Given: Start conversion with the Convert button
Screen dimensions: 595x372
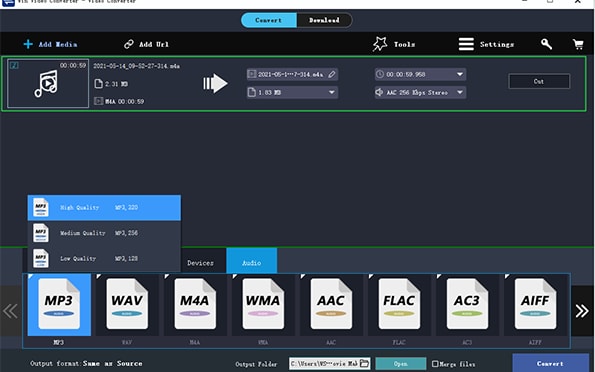Looking at the screenshot, I should (551, 363).
